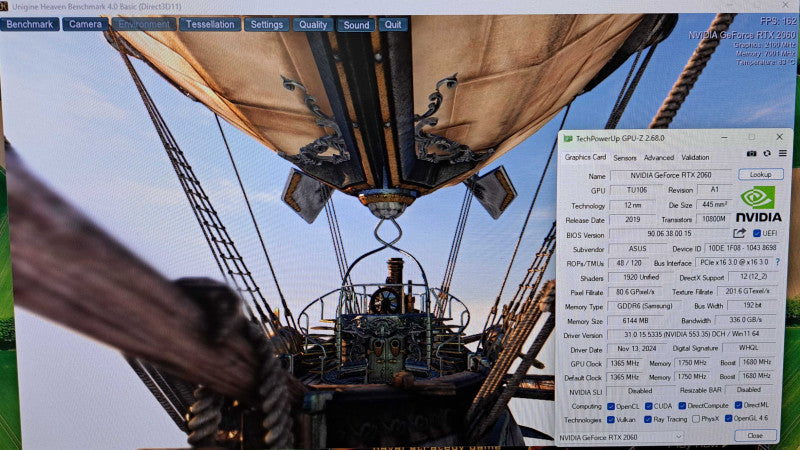Image resolution: width=800 pixels, height=450 pixels.
Task: Click the GPU-Z Close button
Action: click(755, 436)
